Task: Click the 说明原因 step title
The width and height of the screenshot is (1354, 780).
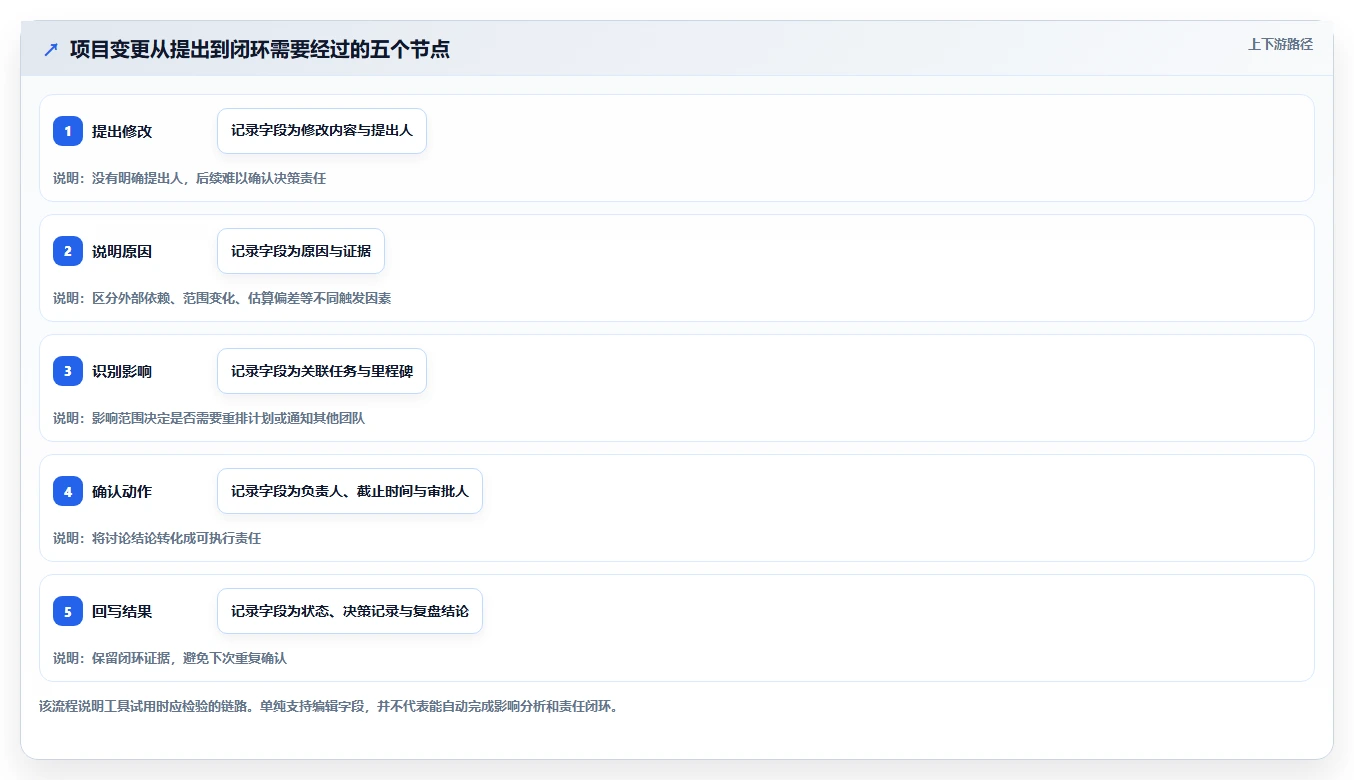Action: tap(122, 251)
